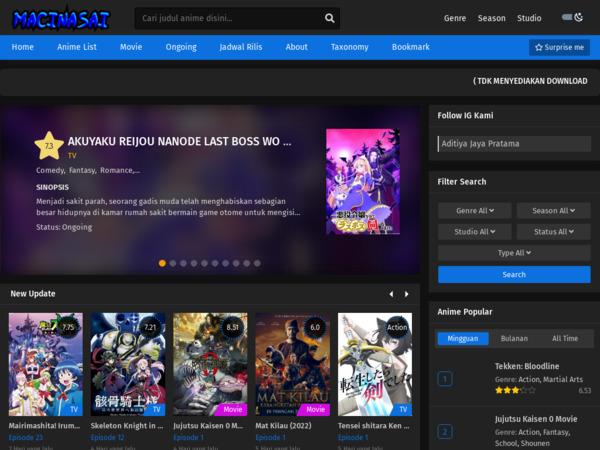Click 'Episode 23' under Mairimashita Iruma
600x450 pixels.
(x=26, y=437)
